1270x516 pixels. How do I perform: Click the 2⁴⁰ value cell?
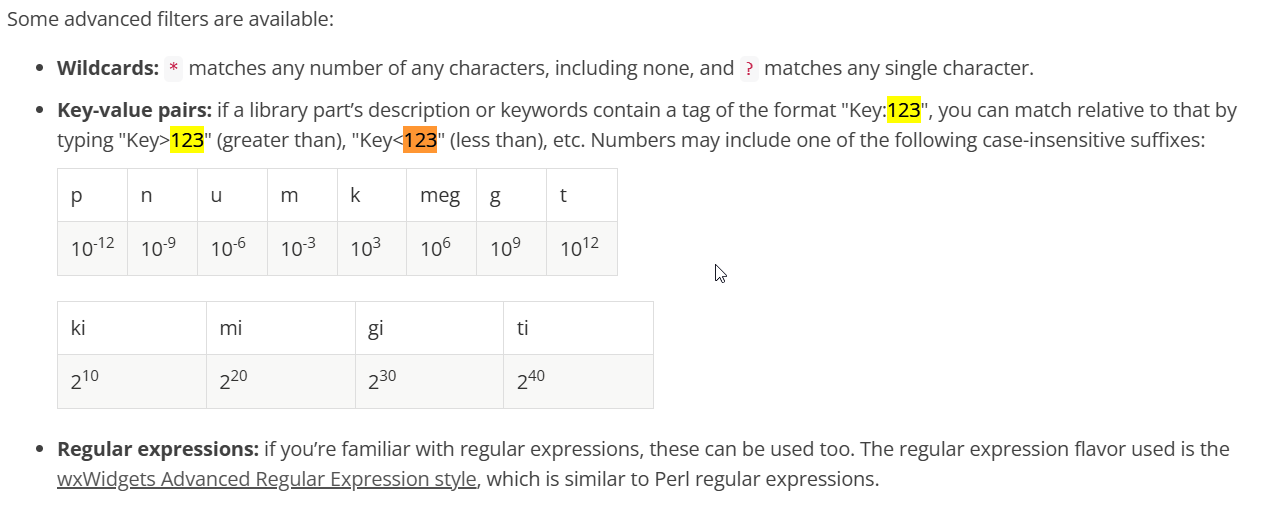(x=578, y=381)
